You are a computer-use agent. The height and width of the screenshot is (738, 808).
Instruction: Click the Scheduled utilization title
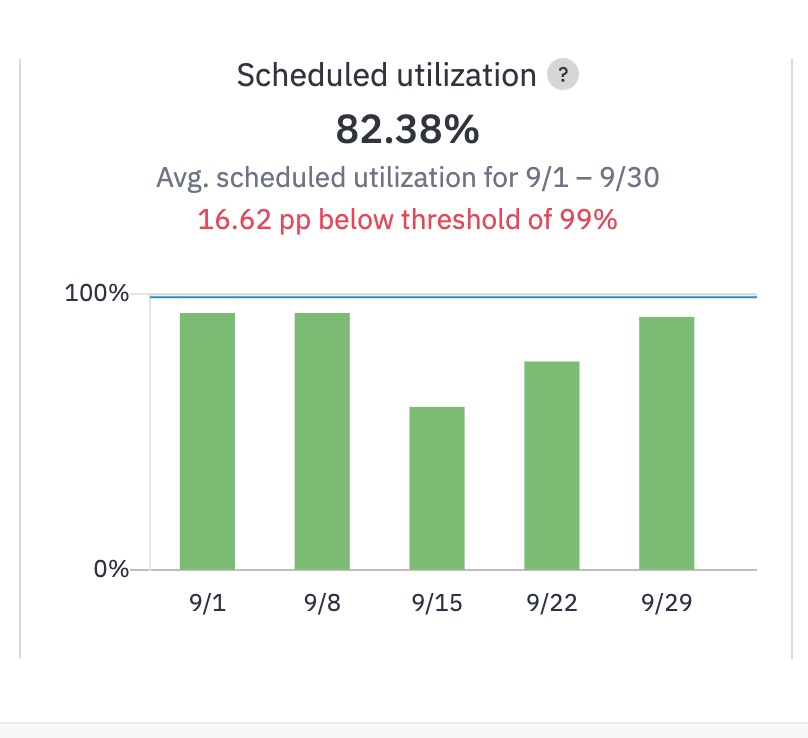coord(386,75)
